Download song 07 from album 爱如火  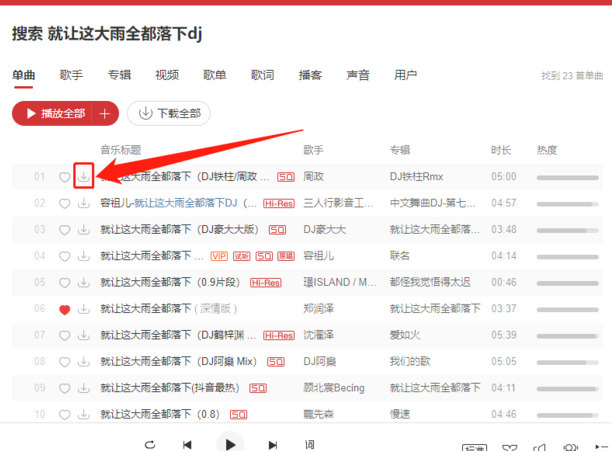tap(84, 335)
